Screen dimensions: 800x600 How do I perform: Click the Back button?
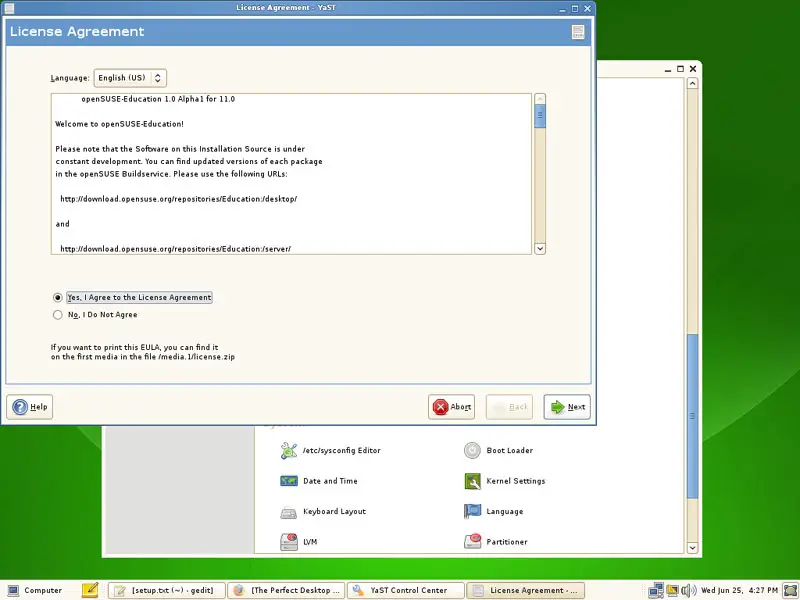(509, 407)
